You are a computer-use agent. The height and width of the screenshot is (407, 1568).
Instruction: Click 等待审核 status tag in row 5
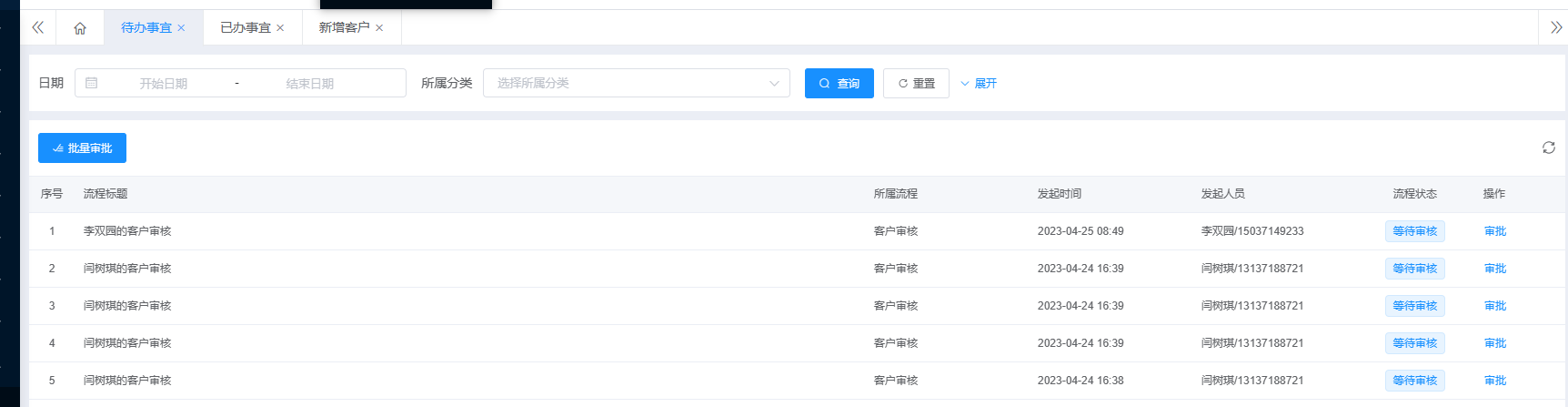click(1414, 381)
